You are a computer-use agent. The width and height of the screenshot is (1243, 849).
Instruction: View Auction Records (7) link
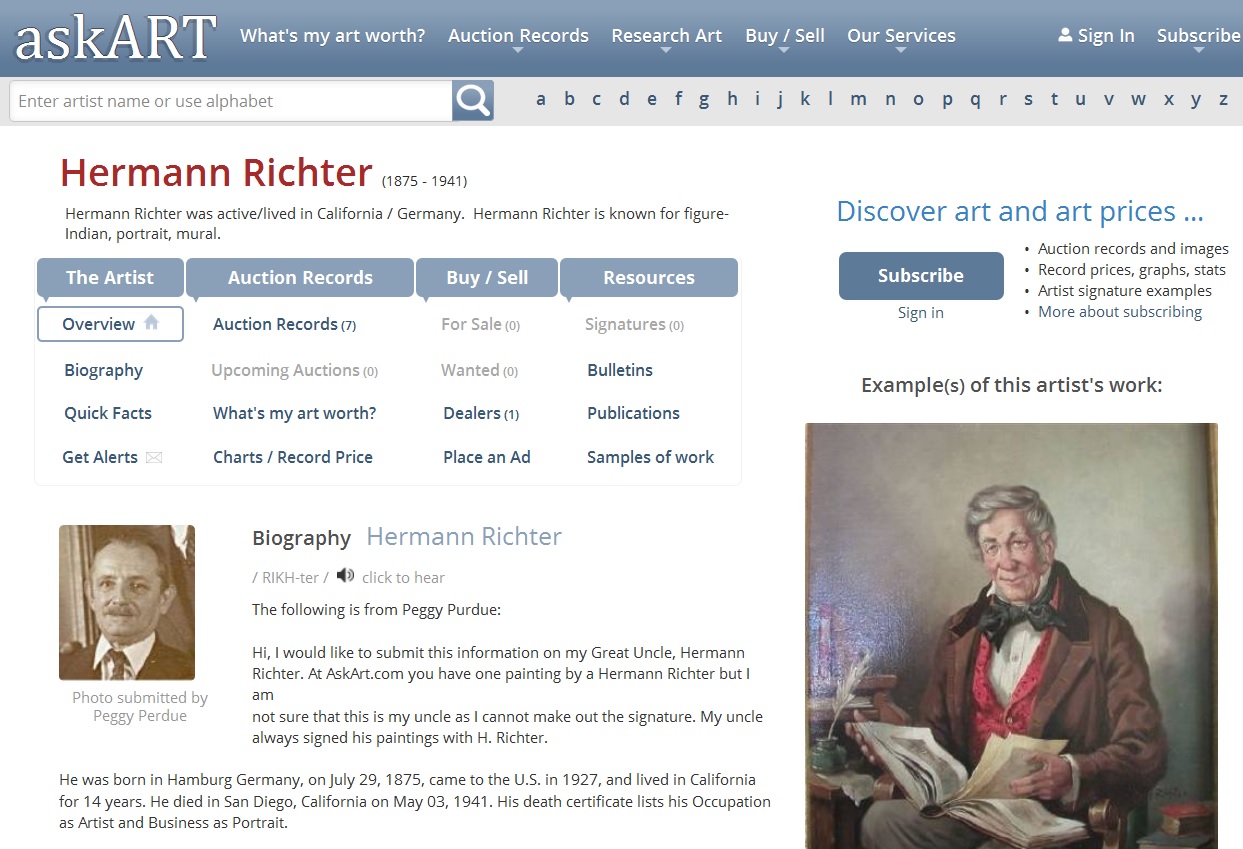[x=284, y=324]
